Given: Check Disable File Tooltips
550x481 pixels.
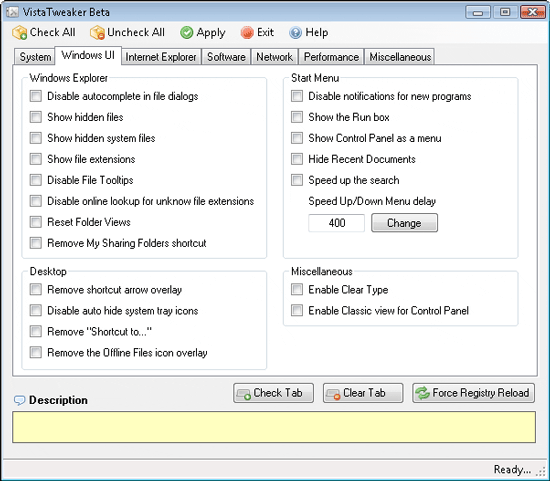Looking at the screenshot, I should point(35,180).
